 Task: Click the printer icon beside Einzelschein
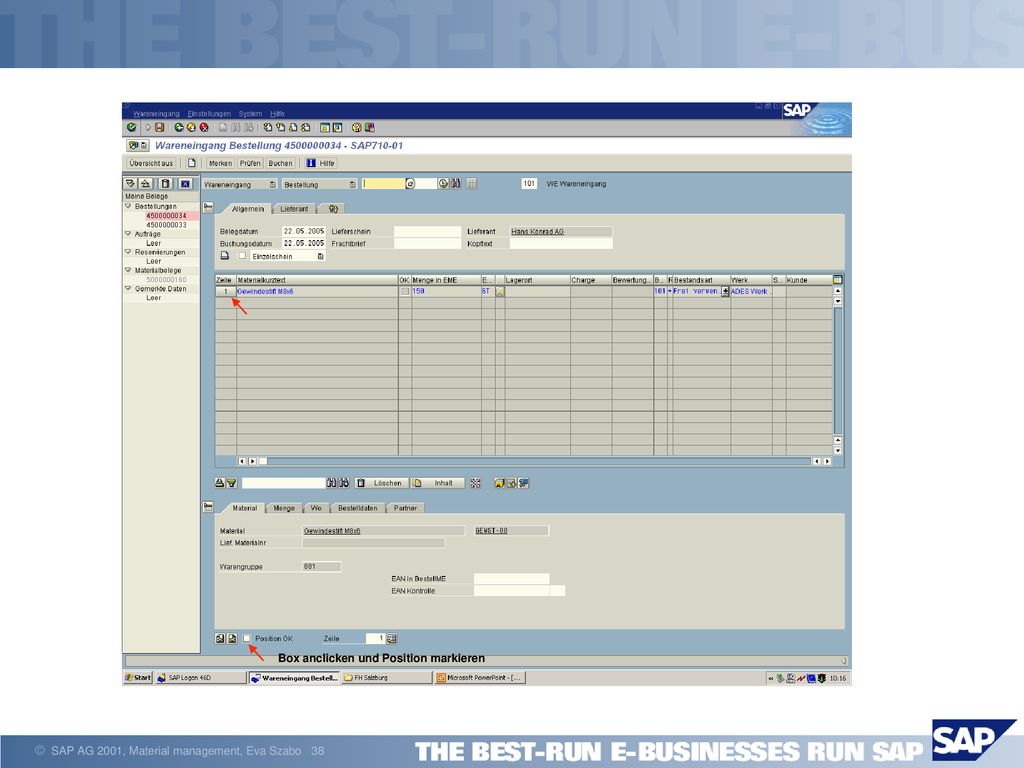pyautogui.click(x=225, y=256)
